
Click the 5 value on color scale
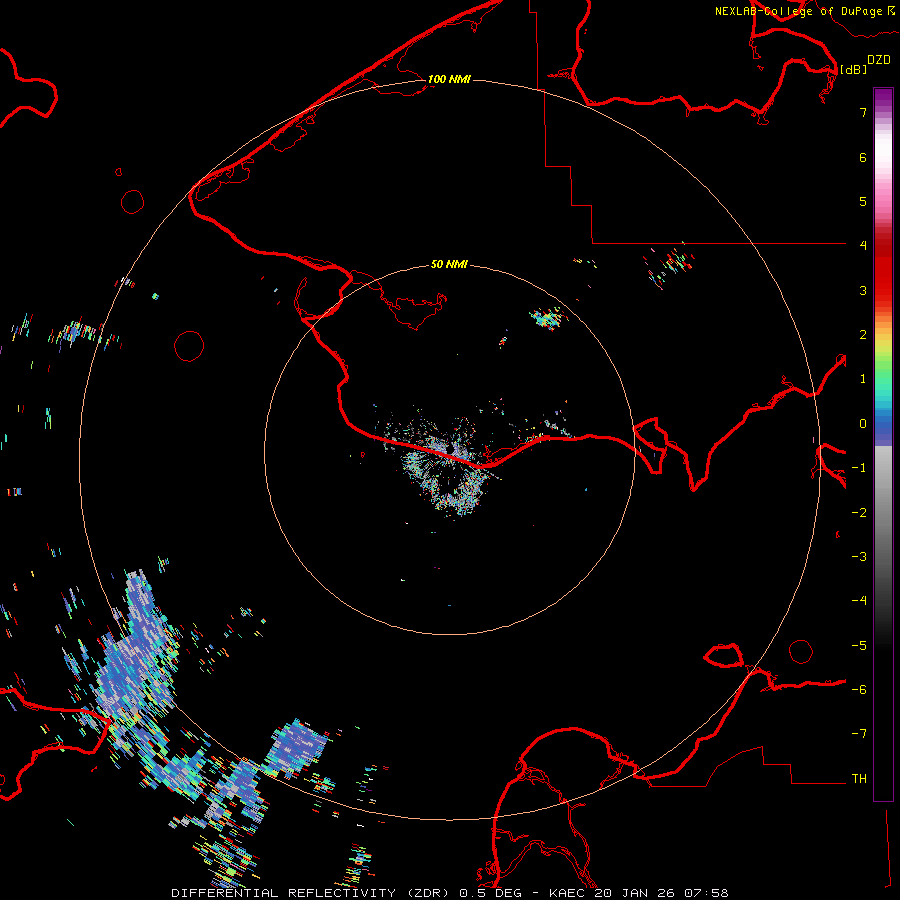pos(863,201)
